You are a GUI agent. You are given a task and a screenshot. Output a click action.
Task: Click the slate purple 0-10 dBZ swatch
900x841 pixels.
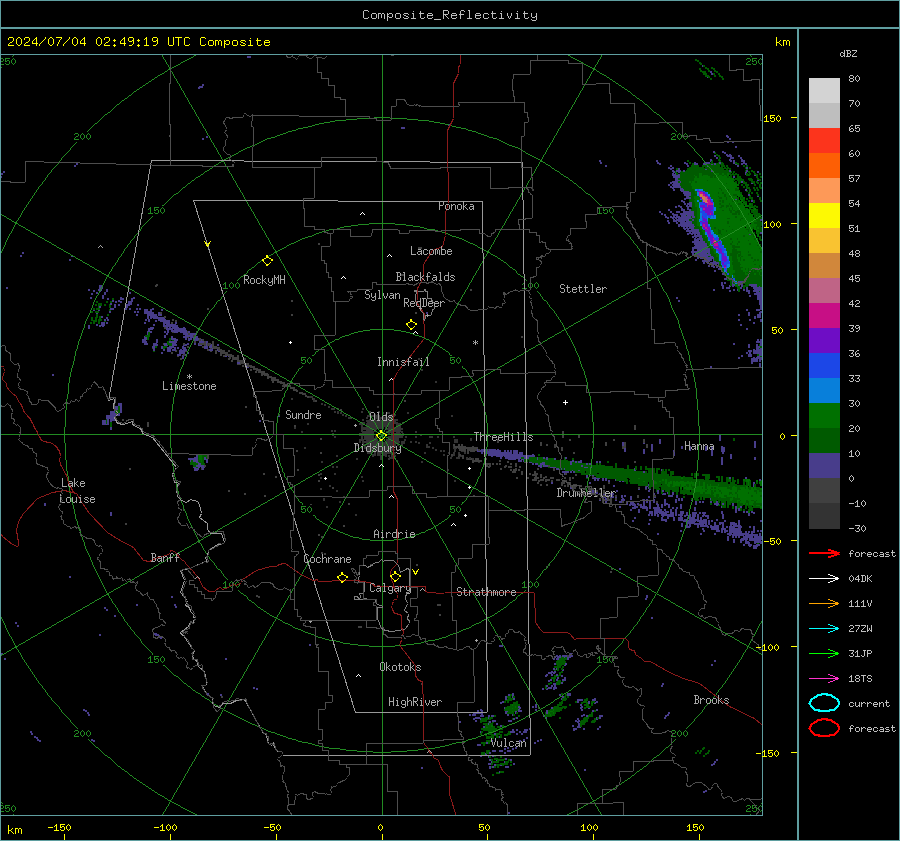click(x=824, y=466)
